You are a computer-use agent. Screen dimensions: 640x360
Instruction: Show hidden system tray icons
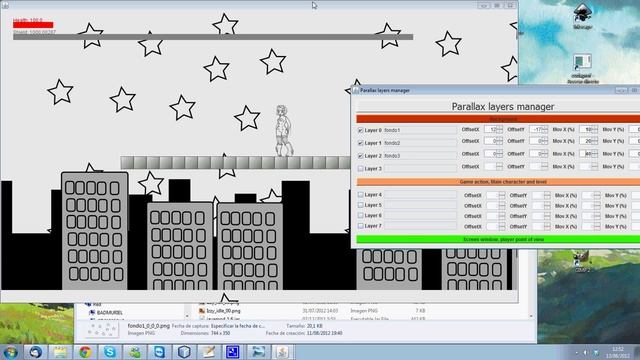point(577,352)
